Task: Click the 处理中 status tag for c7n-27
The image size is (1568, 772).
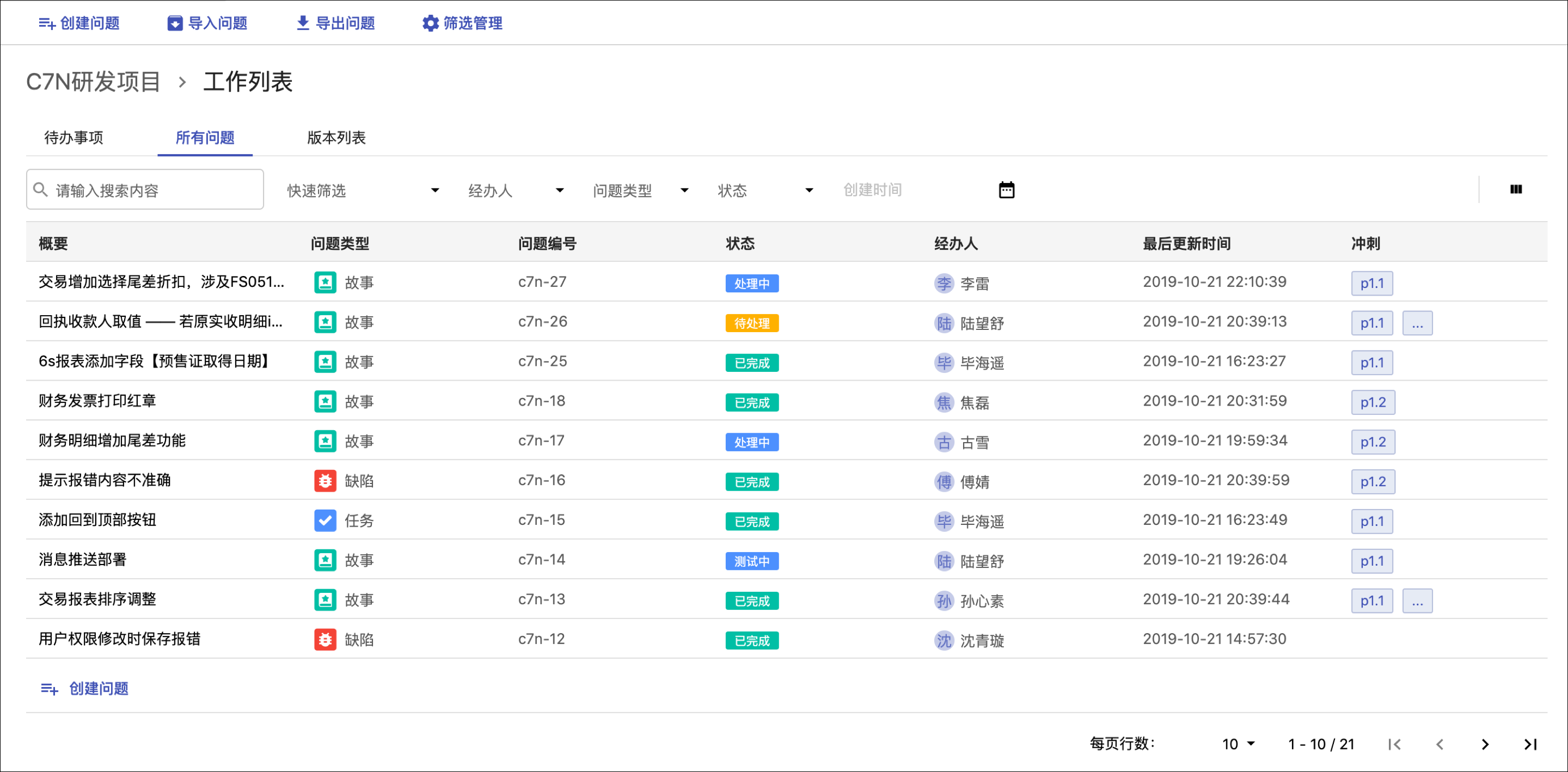Action: (x=752, y=283)
